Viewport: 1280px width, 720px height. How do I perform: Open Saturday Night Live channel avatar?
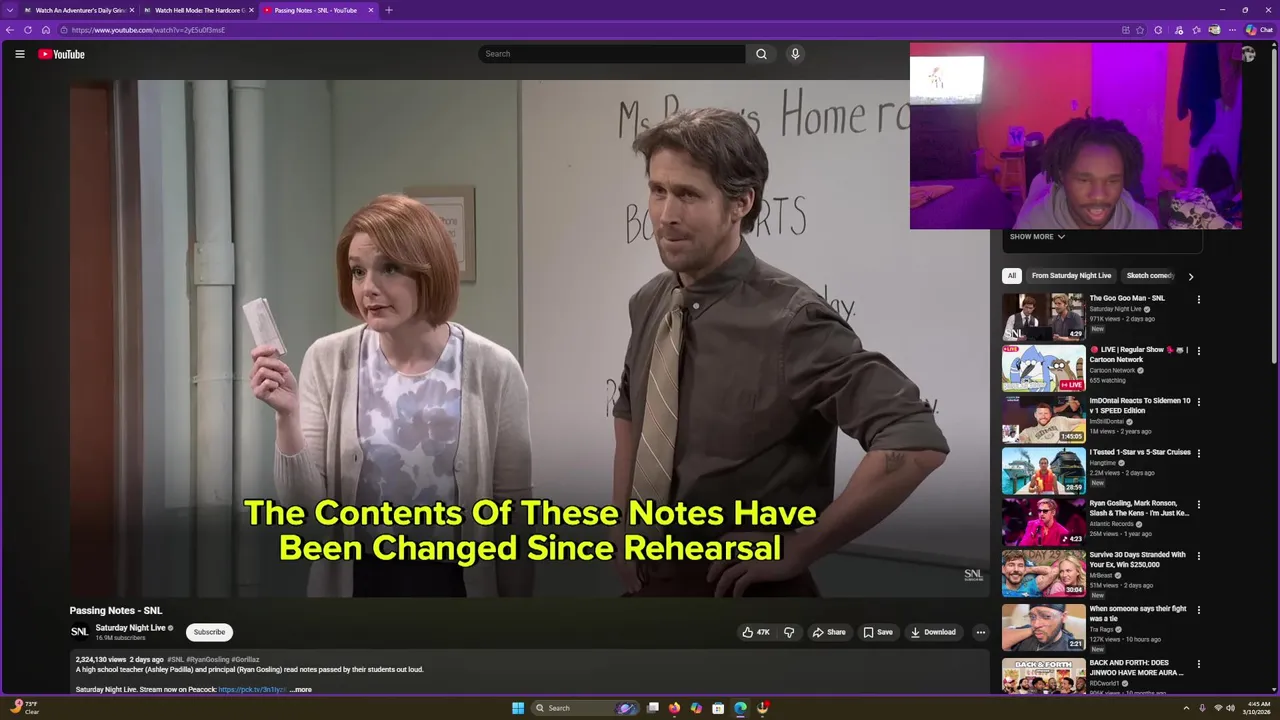(79, 632)
